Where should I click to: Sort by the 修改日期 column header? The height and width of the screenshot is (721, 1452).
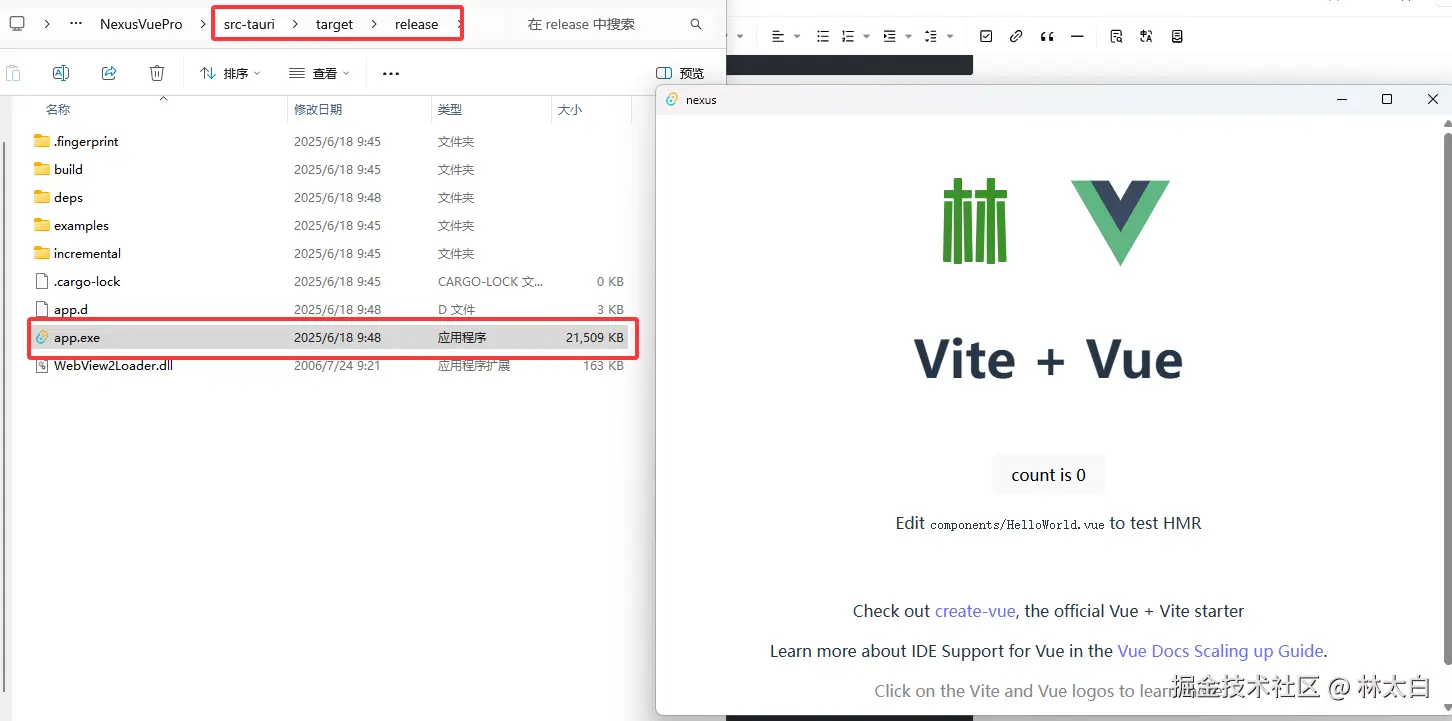pos(318,110)
